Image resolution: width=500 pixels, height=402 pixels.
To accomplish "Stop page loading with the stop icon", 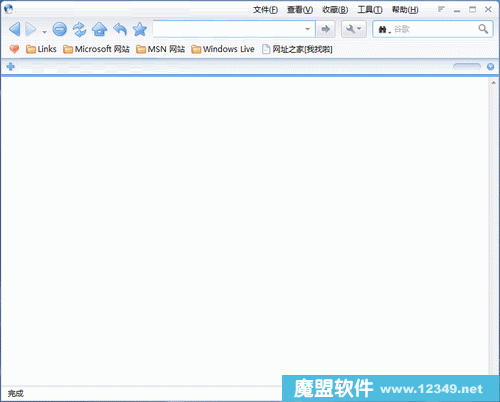I will coord(60,29).
